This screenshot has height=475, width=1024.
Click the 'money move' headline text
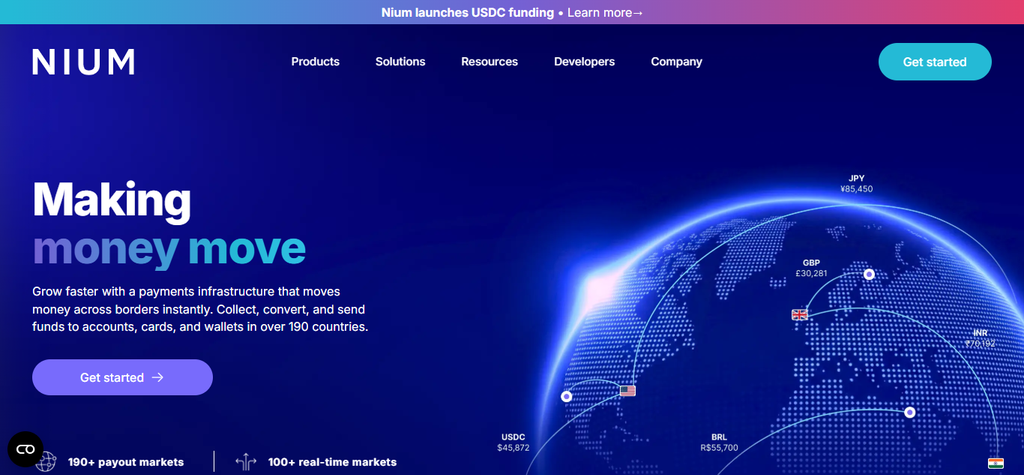coord(169,250)
